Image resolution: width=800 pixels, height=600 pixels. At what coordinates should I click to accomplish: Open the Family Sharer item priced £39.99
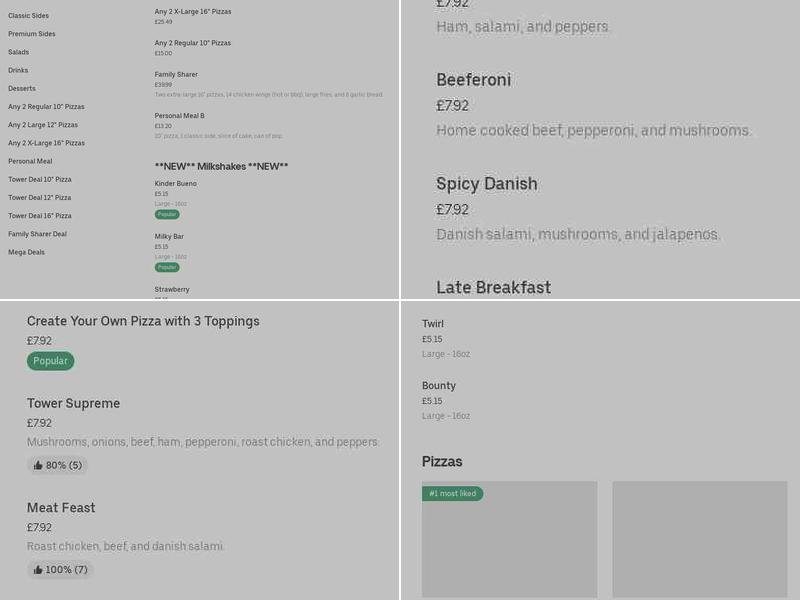(x=176, y=75)
